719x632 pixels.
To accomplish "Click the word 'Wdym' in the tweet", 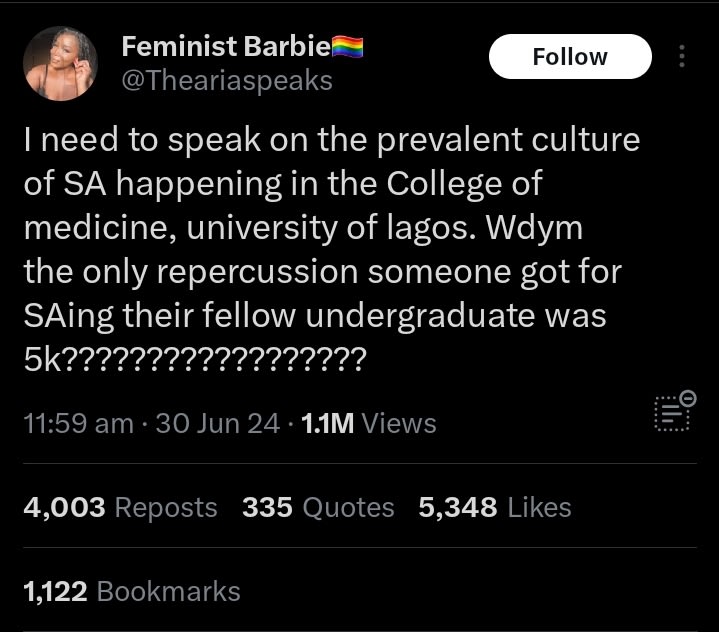I will [530, 228].
